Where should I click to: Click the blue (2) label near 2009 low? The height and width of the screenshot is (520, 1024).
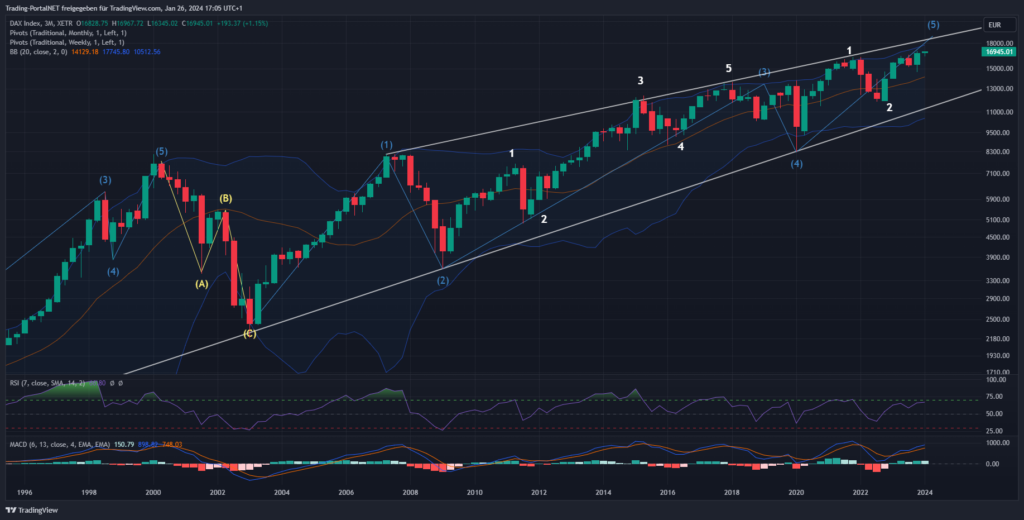[442, 281]
